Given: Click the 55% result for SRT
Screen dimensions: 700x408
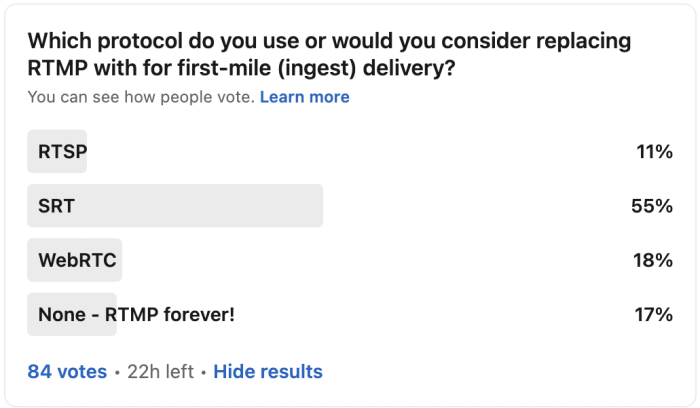Looking at the screenshot, I should [x=653, y=206].
